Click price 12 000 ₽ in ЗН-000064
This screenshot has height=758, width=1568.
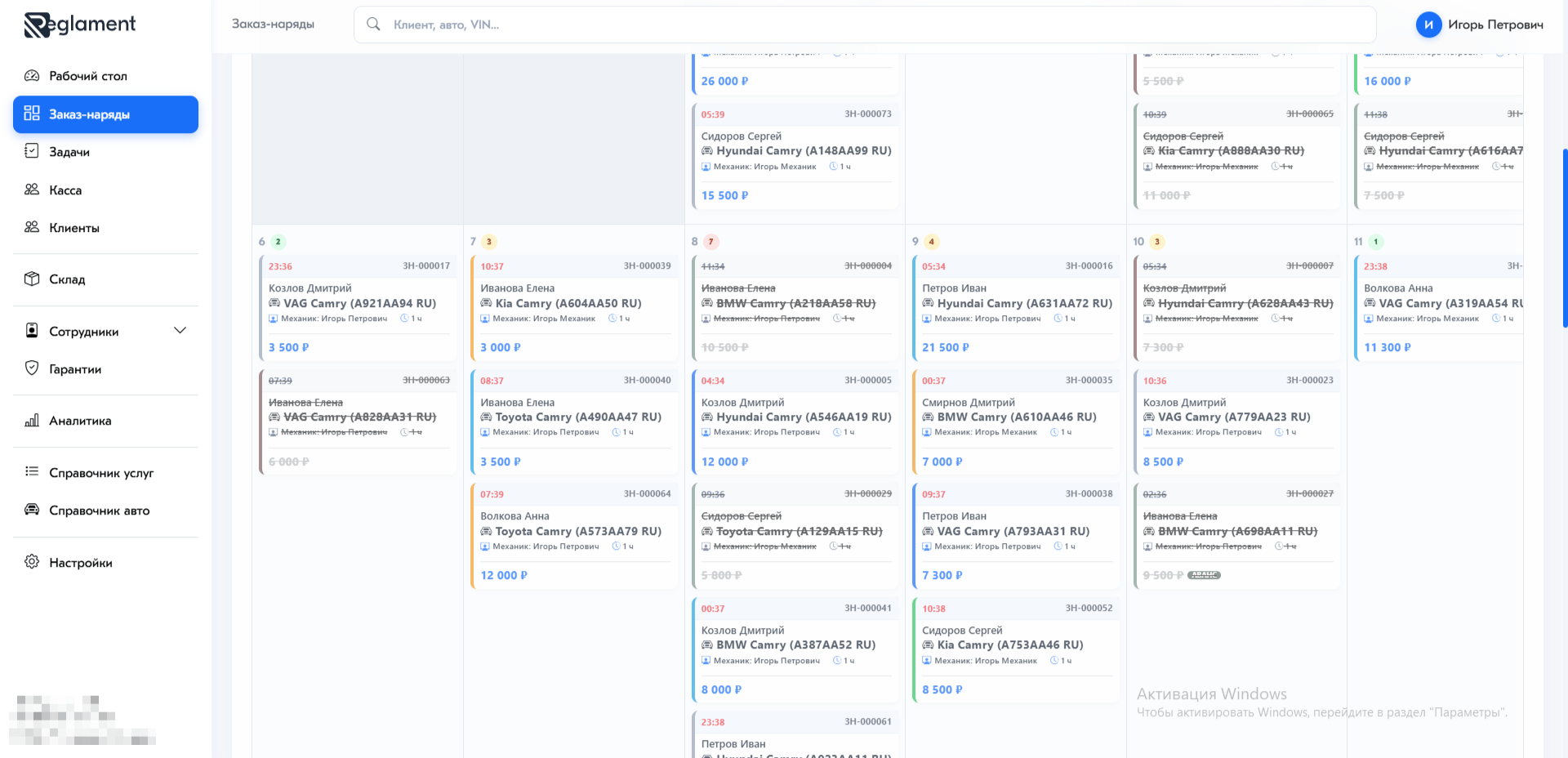504,576
